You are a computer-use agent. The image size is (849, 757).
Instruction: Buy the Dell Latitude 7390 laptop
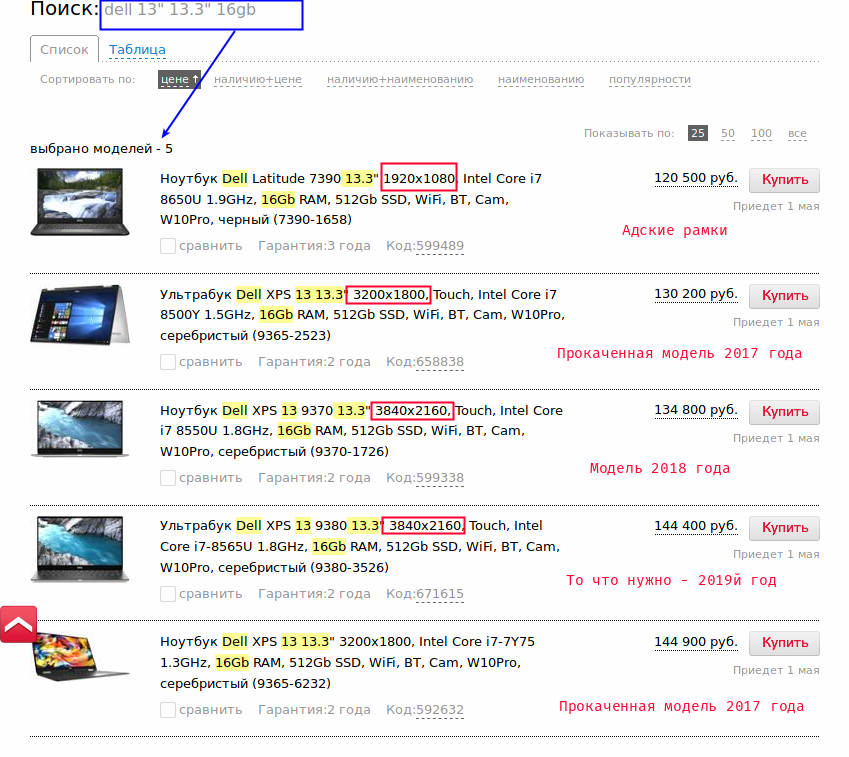(x=784, y=180)
